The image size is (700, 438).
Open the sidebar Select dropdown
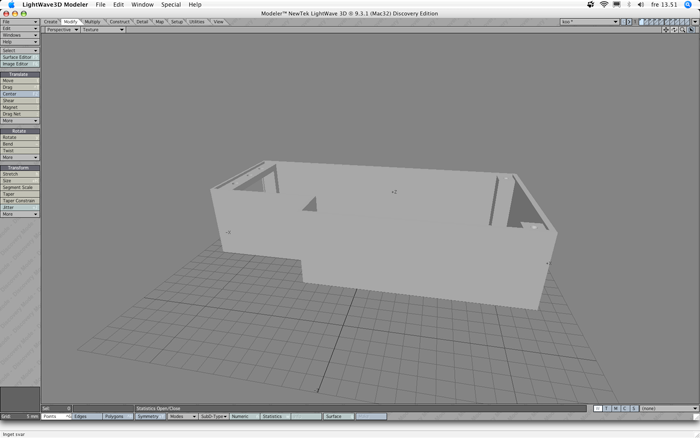click(x=20, y=50)
